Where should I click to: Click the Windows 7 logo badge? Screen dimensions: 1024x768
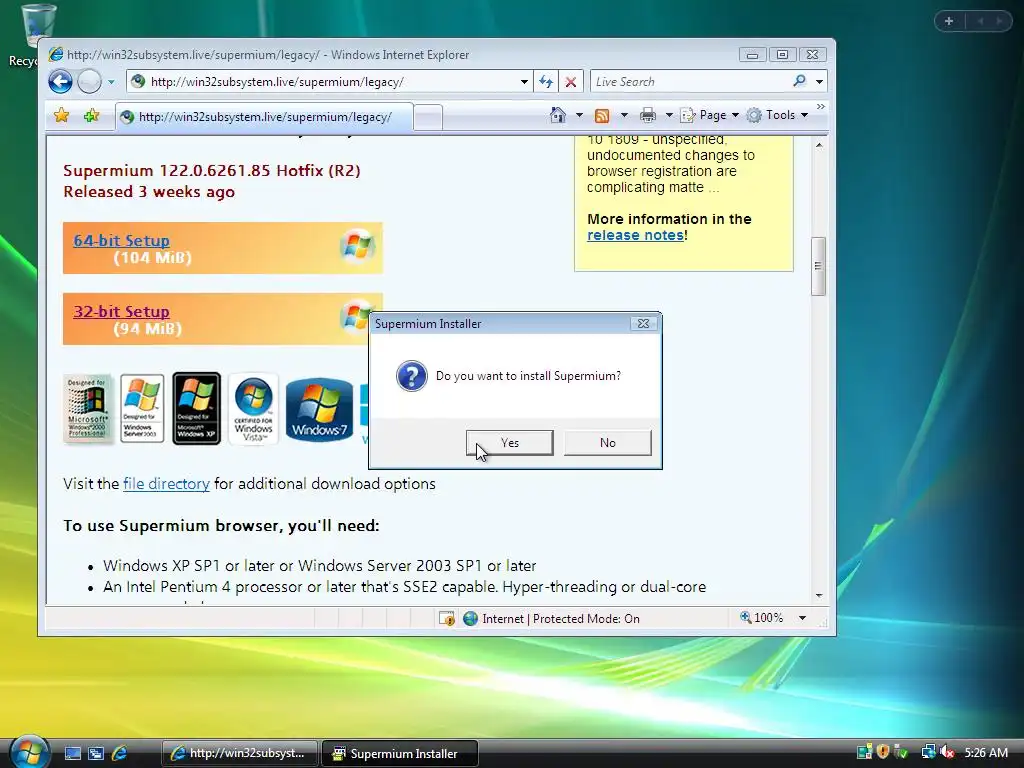pyautogui.click(x=319, y=410)
